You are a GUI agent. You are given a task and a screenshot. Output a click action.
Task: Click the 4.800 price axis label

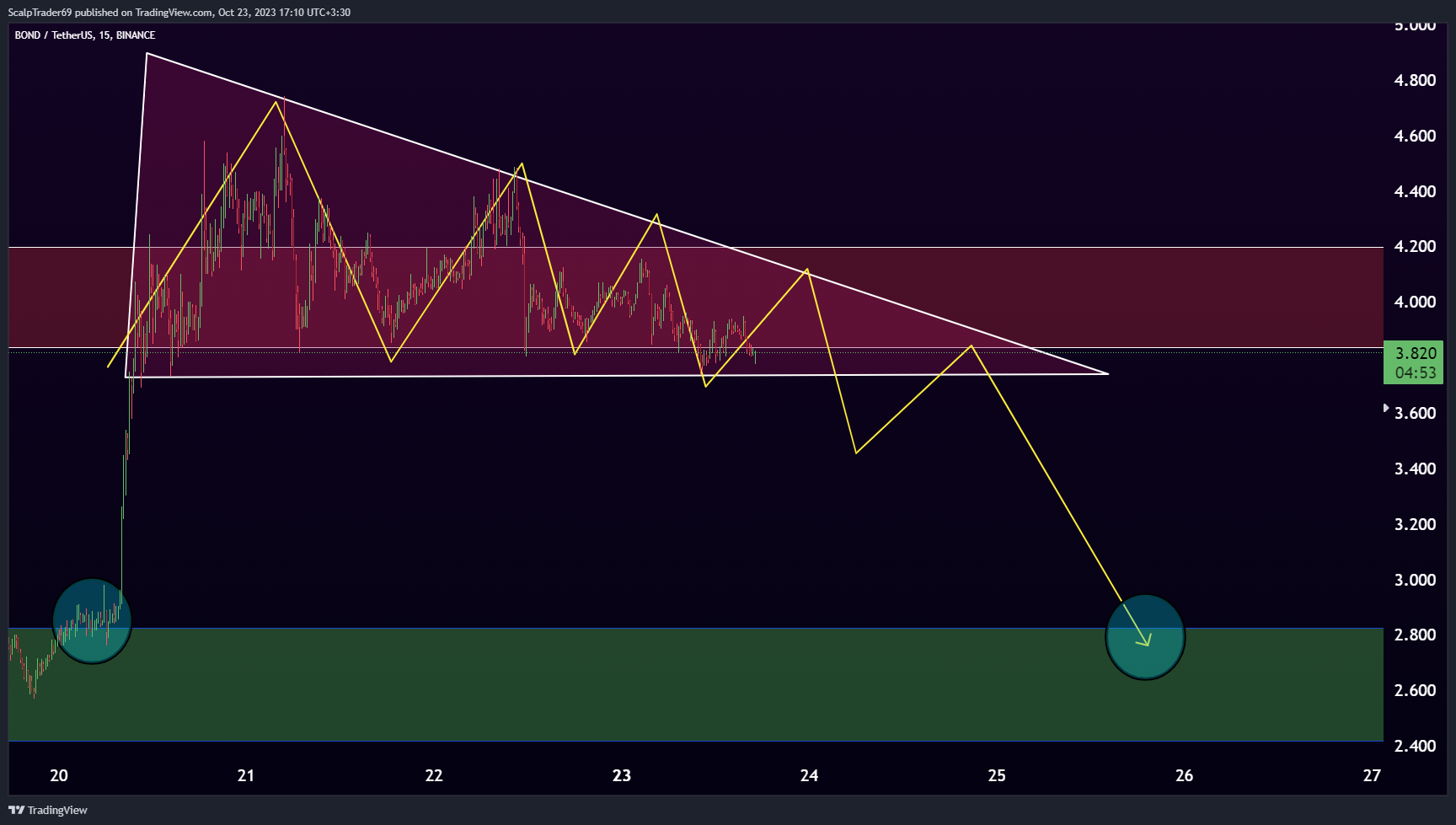point(1415,80)
